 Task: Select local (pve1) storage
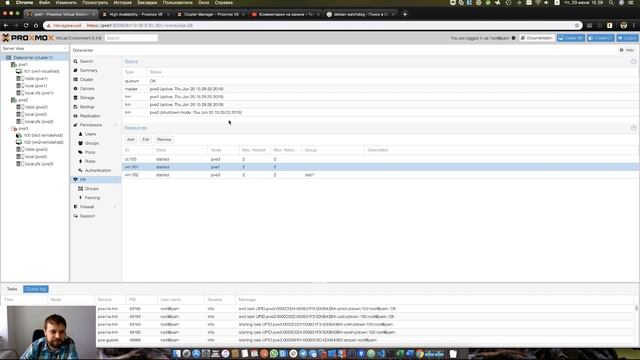tap(36, 86)
